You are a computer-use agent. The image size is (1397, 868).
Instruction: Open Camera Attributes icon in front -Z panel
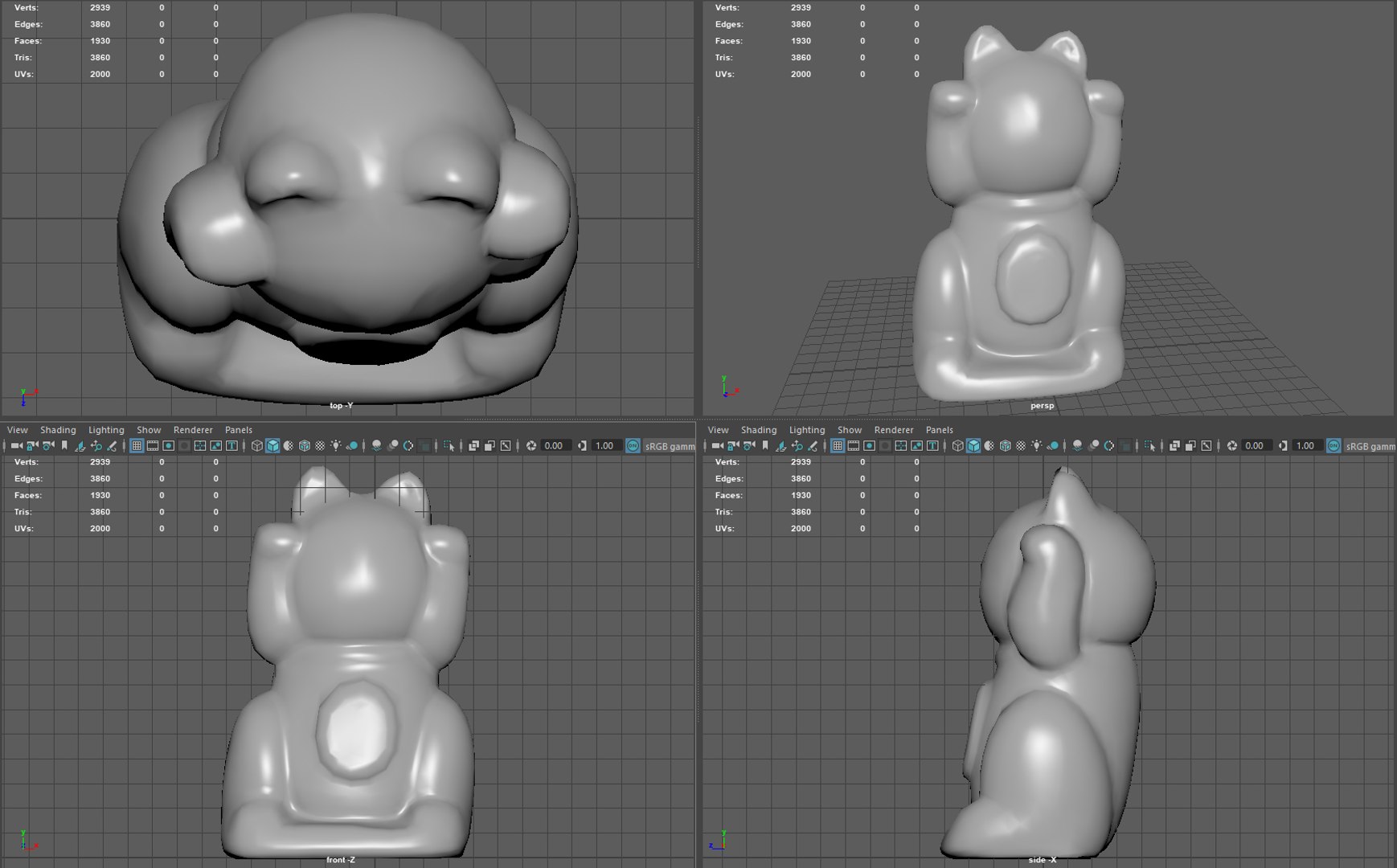pos(48,446)
